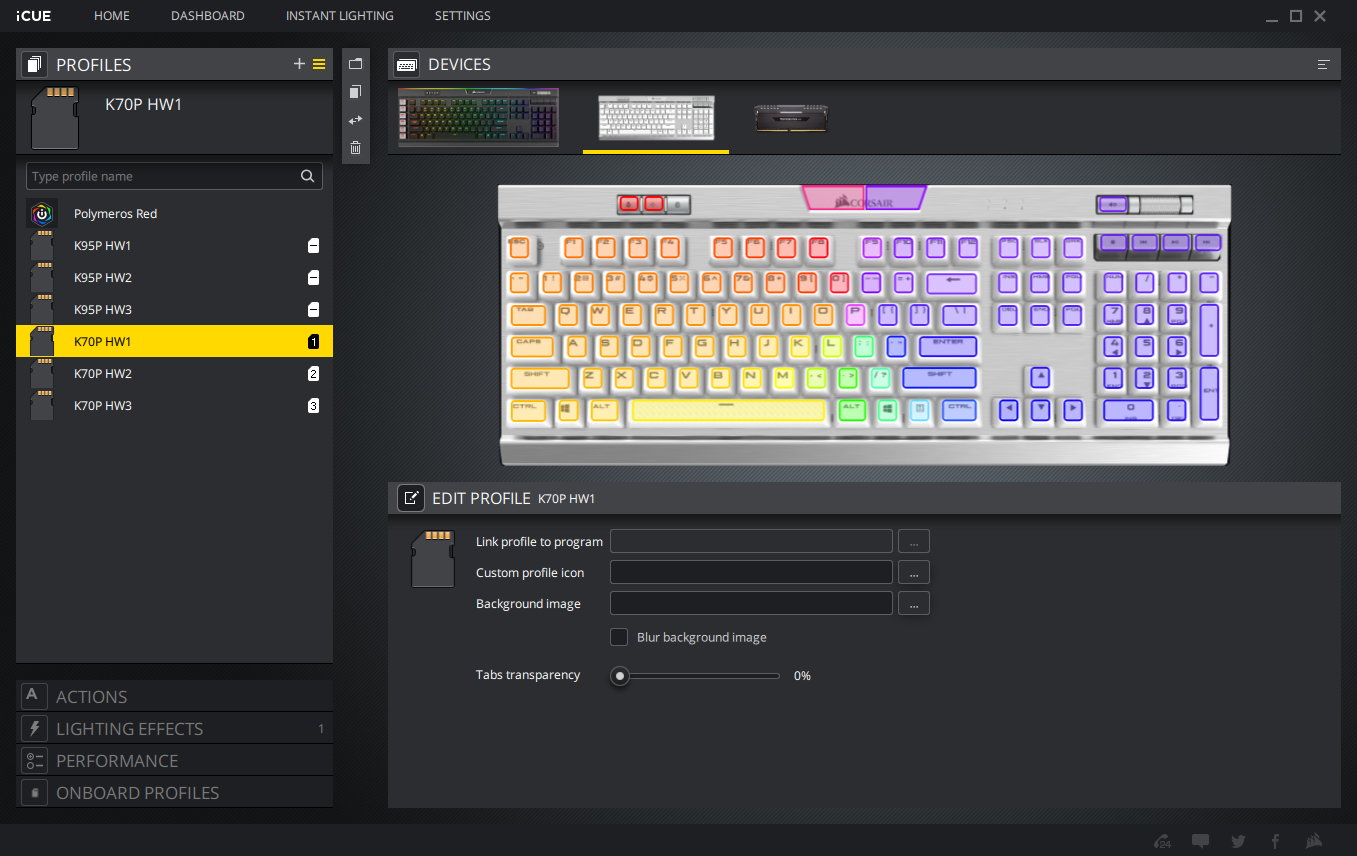
Task: Click the spacebar on the keyboard image
Action: (x=729, y=410)
